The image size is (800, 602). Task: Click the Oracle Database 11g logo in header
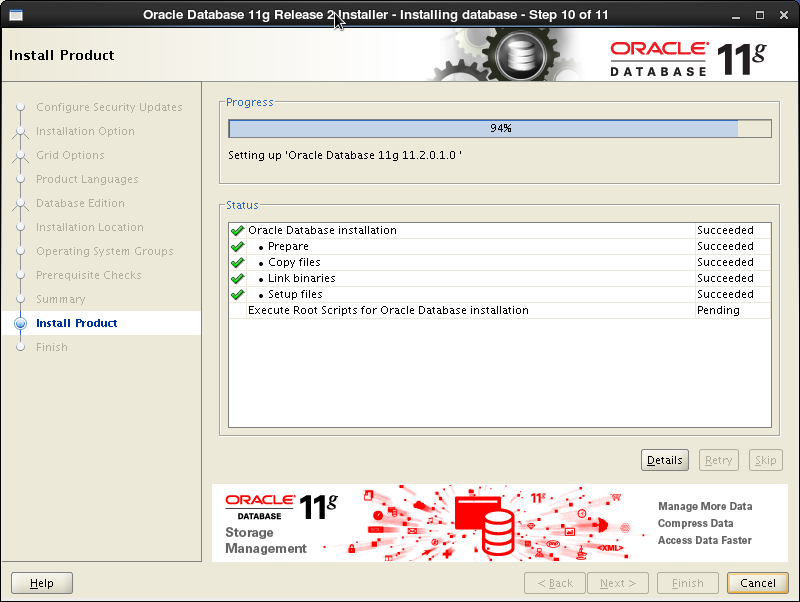(688, 59)
